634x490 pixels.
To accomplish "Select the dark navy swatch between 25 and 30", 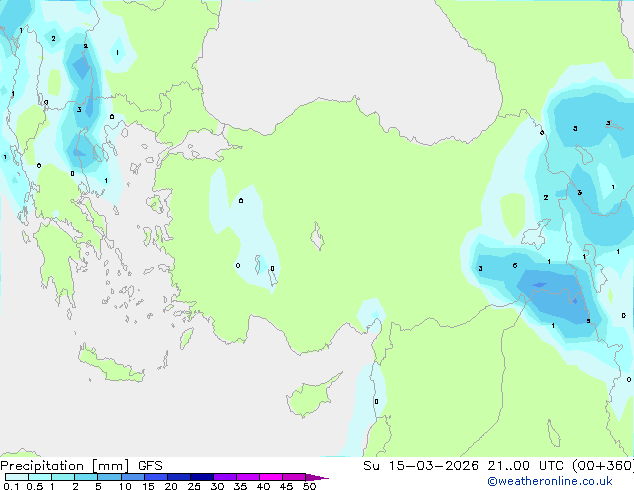I will (202, 477).
